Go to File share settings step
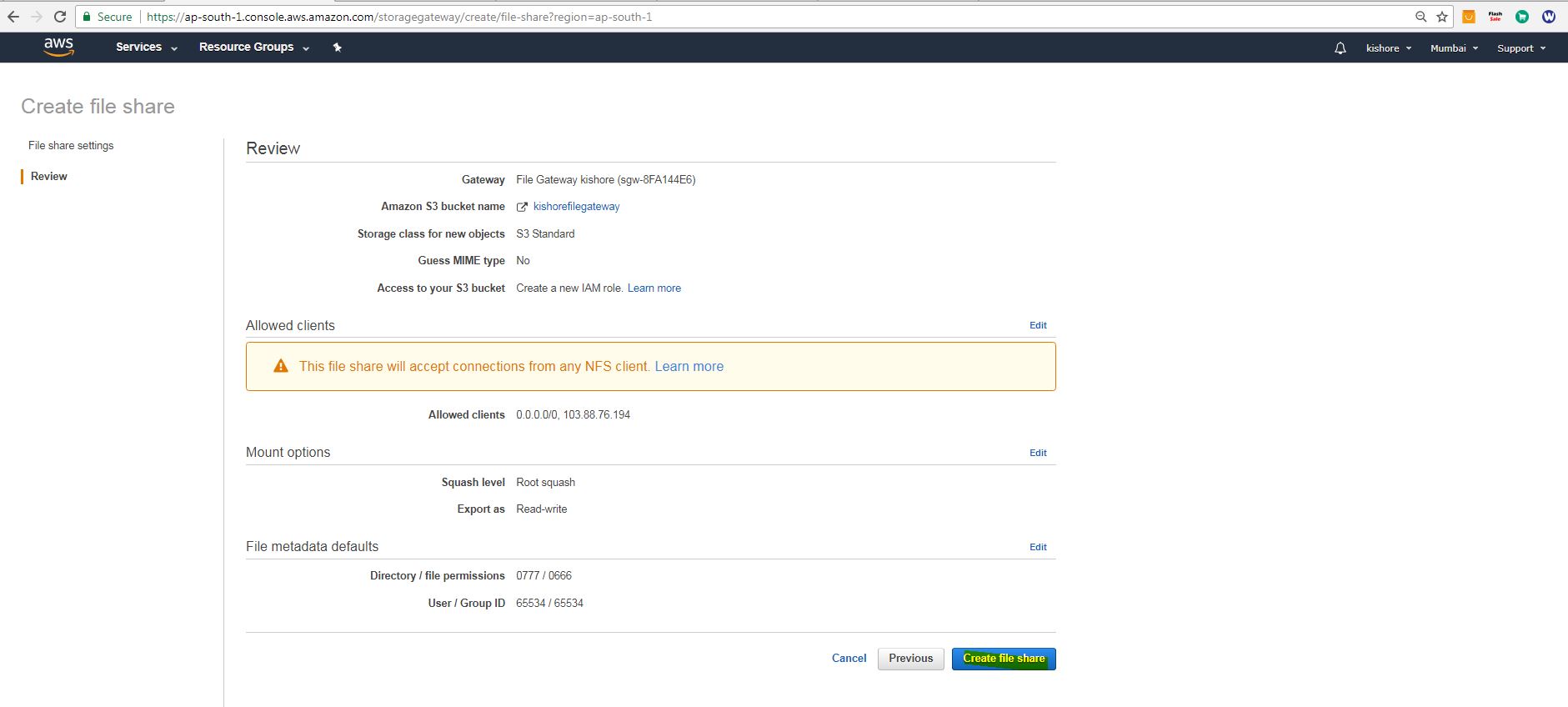 71,145
